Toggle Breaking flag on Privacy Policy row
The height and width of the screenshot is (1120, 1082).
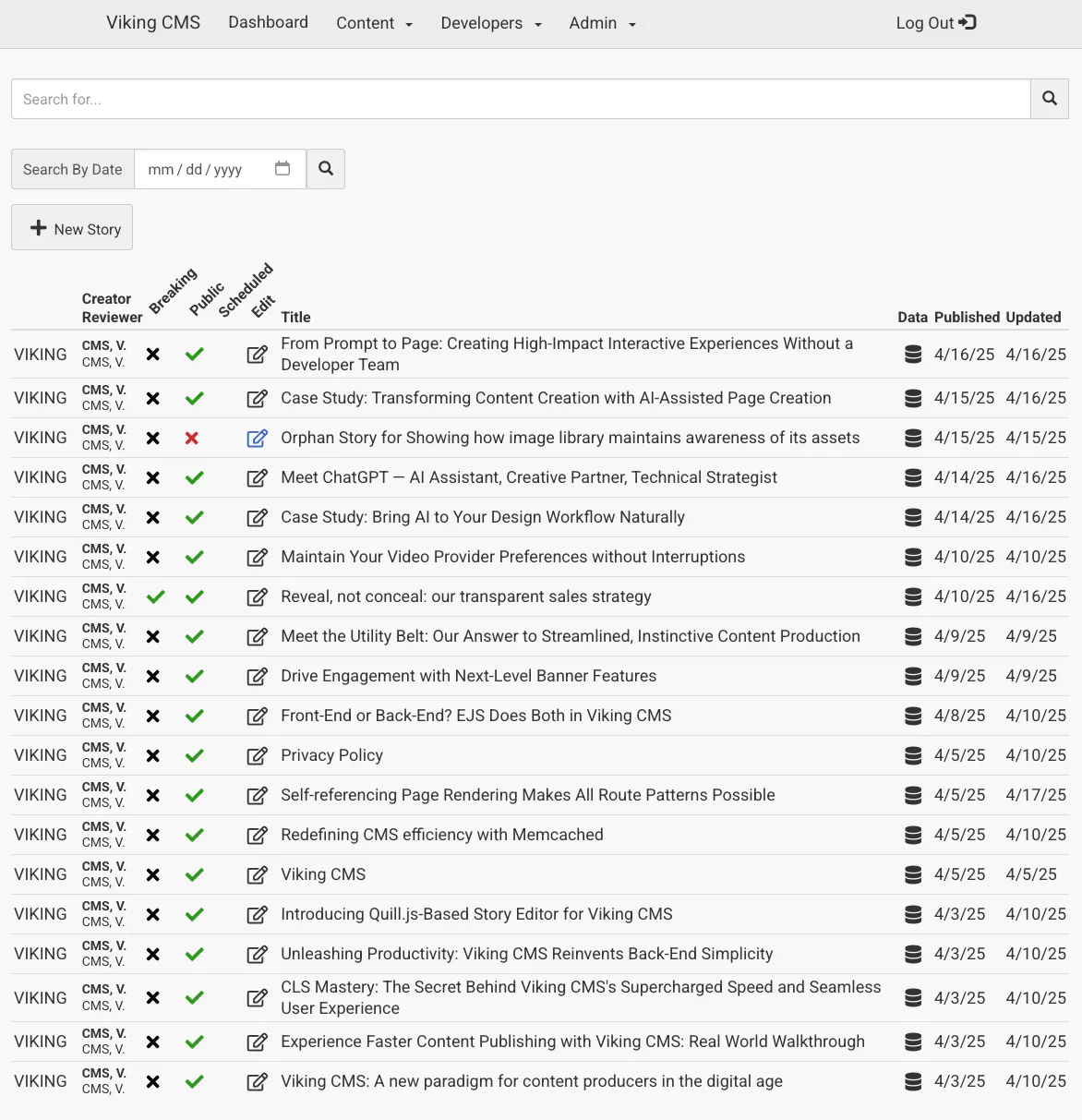pyautogui.click(x=153, y=755)
